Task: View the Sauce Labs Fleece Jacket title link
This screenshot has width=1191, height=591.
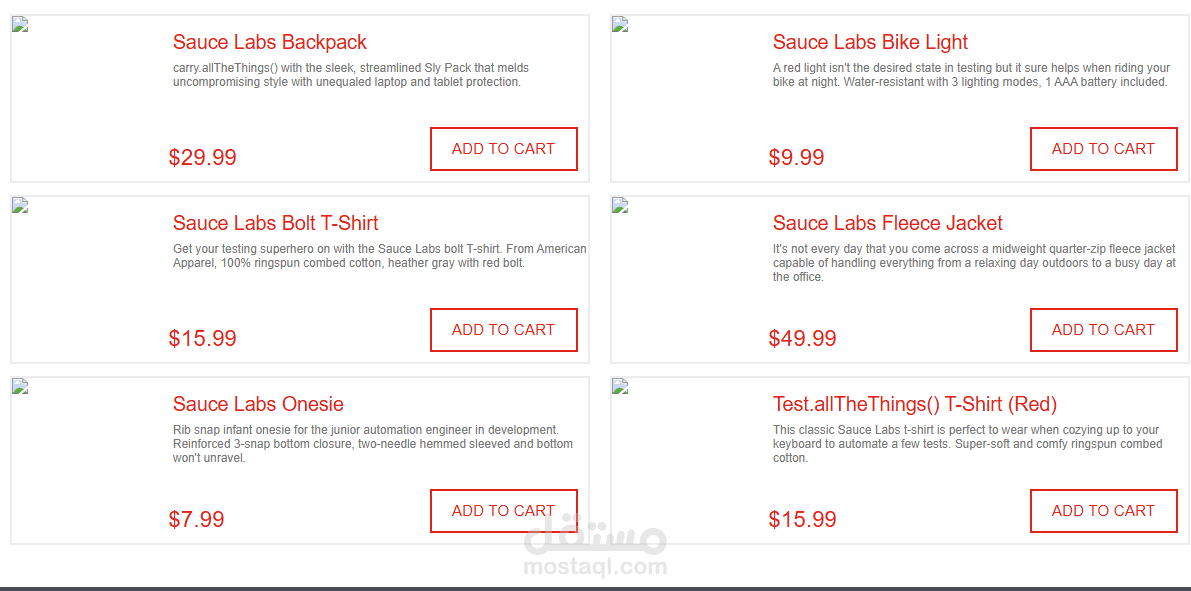Action: coord(887,223)
